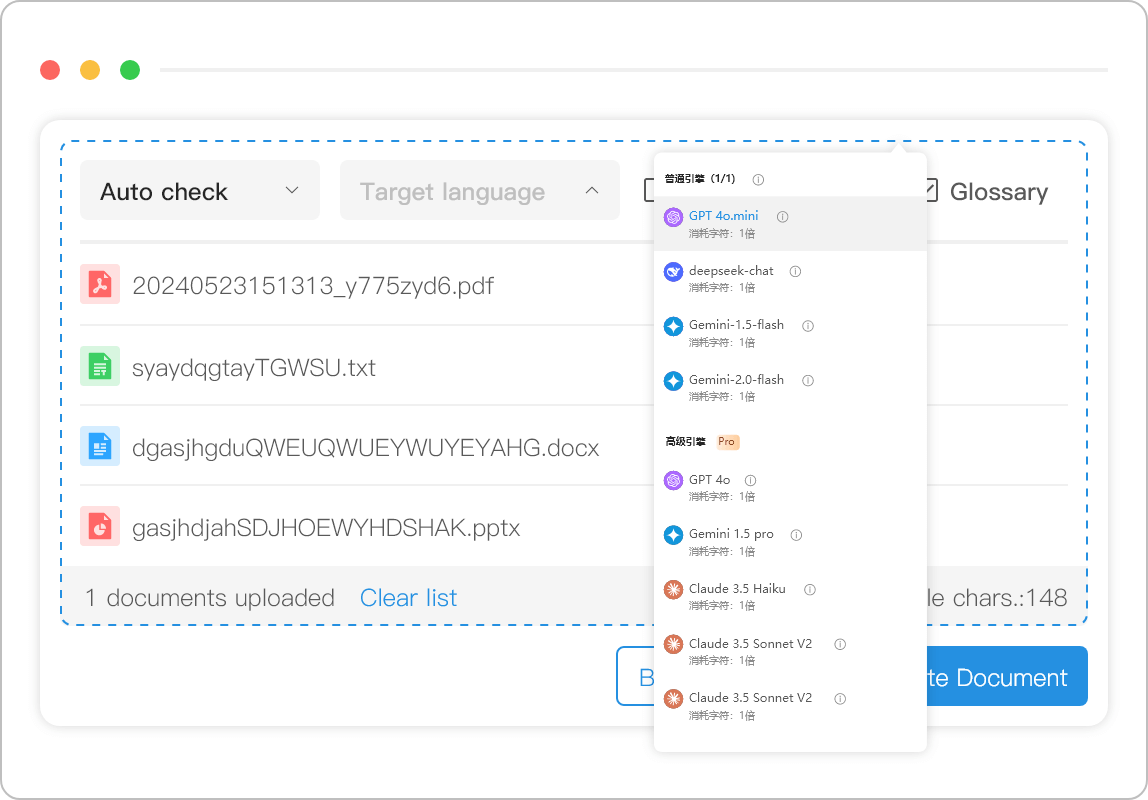Pick Claude 3.5 Haiku engine

(790, 597)
